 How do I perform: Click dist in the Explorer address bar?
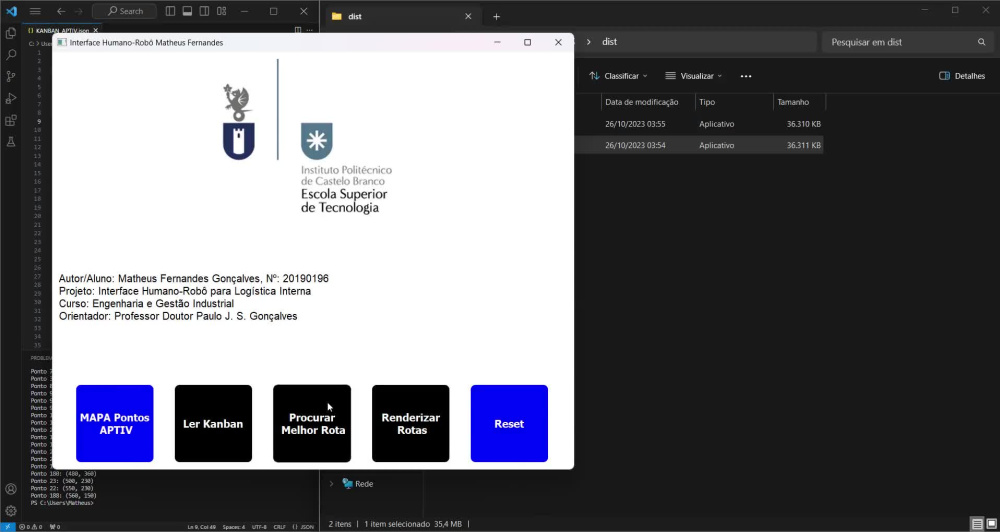(x=610, y=41)
